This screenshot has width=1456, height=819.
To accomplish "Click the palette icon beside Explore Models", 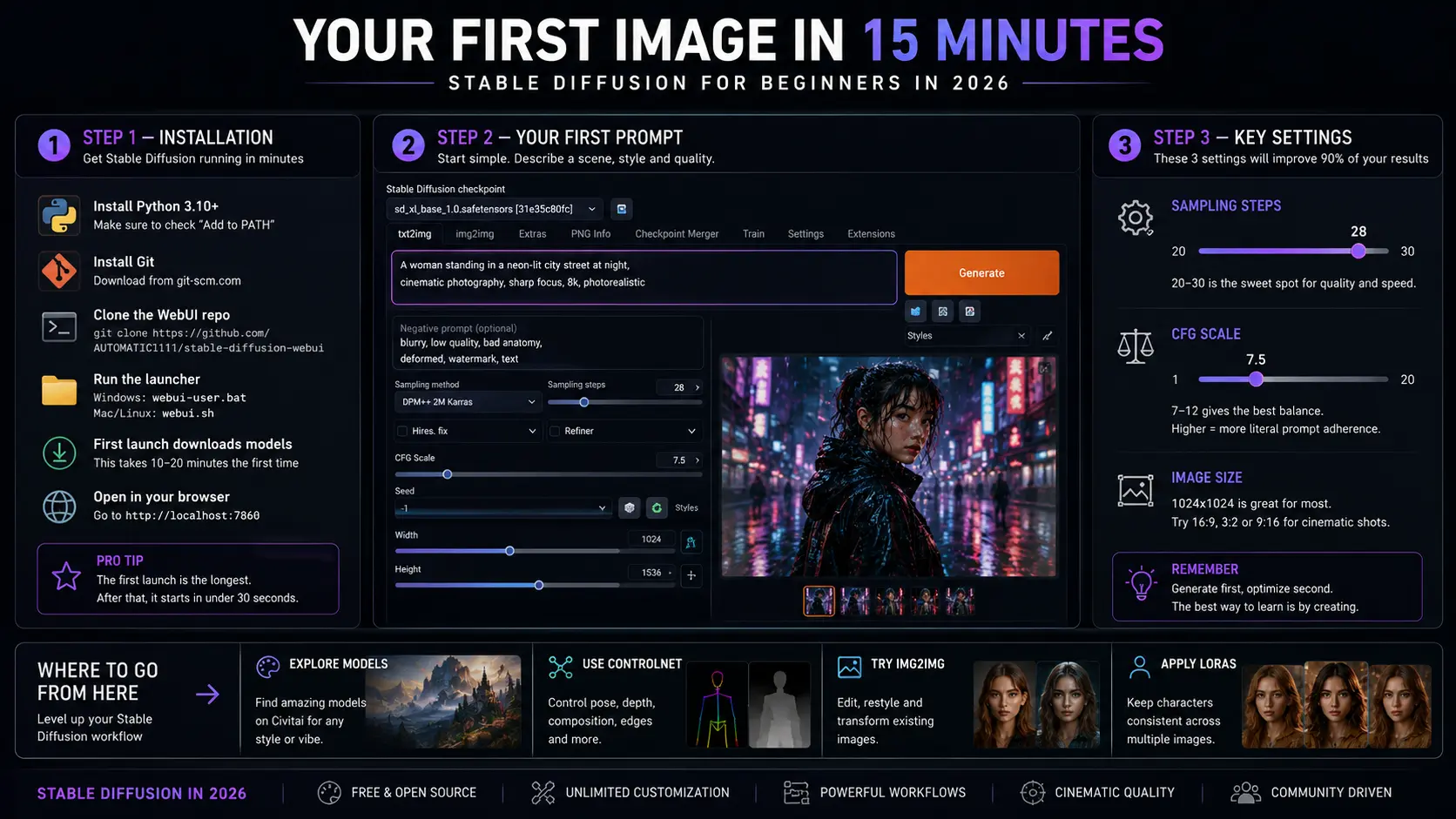I will [268, 667].
